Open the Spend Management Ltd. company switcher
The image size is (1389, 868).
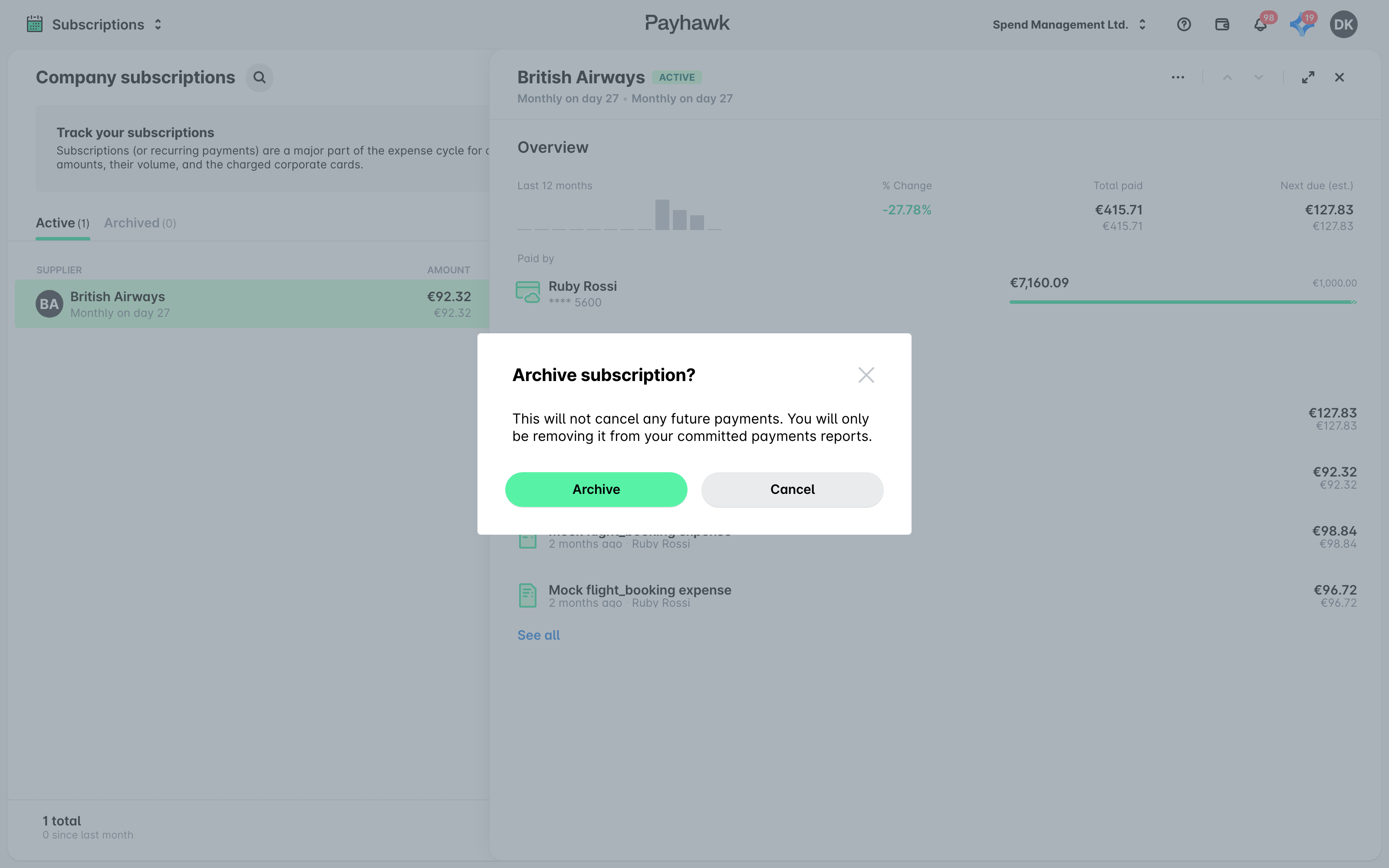pos(1069,25)
